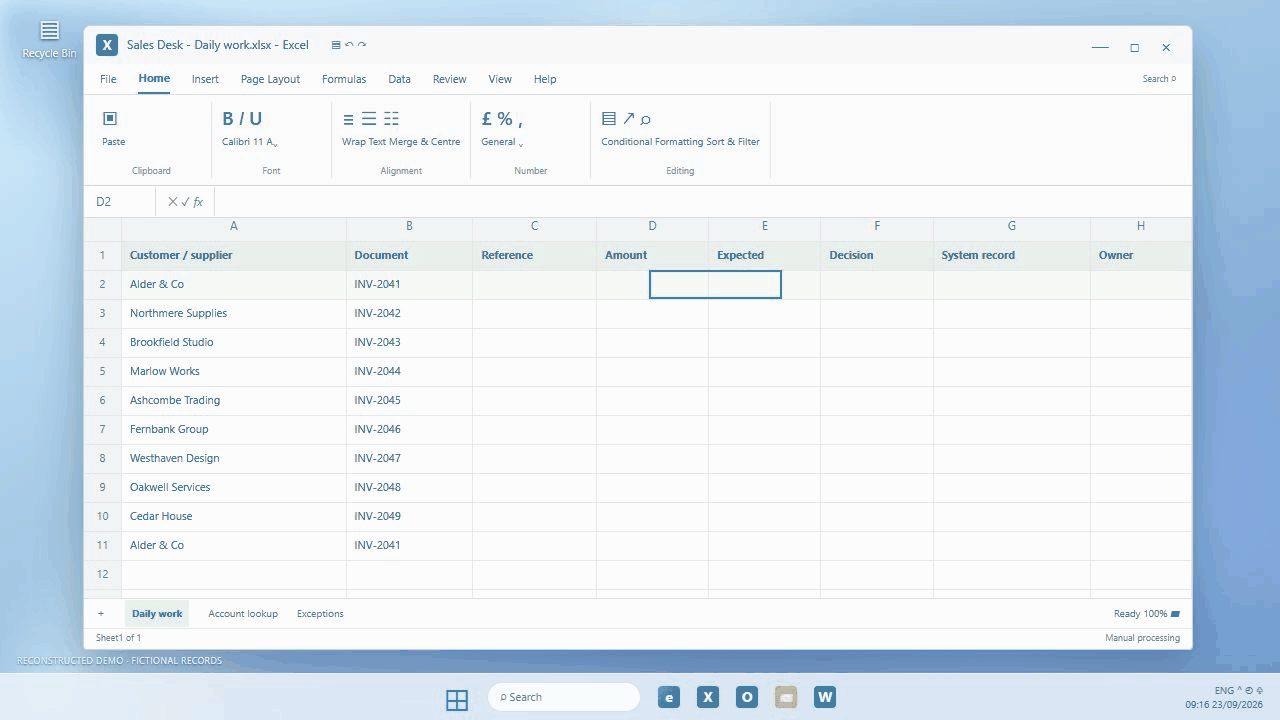Add a new sheet with the plus icon
Viewport: 1280px width, 720px height.
point(100,614)
